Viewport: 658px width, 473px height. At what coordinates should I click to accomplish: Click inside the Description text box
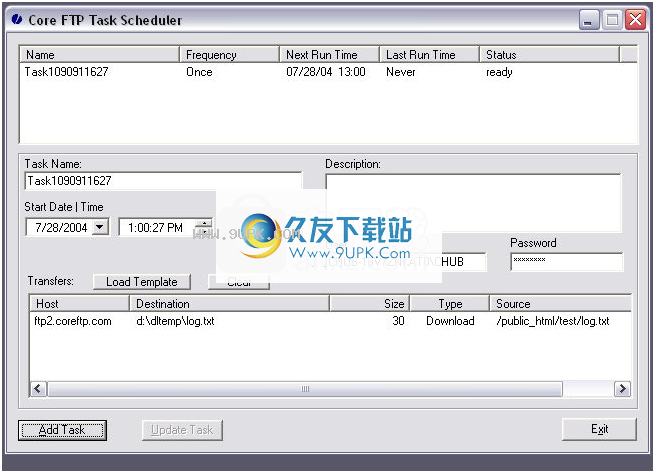[473, 203]
